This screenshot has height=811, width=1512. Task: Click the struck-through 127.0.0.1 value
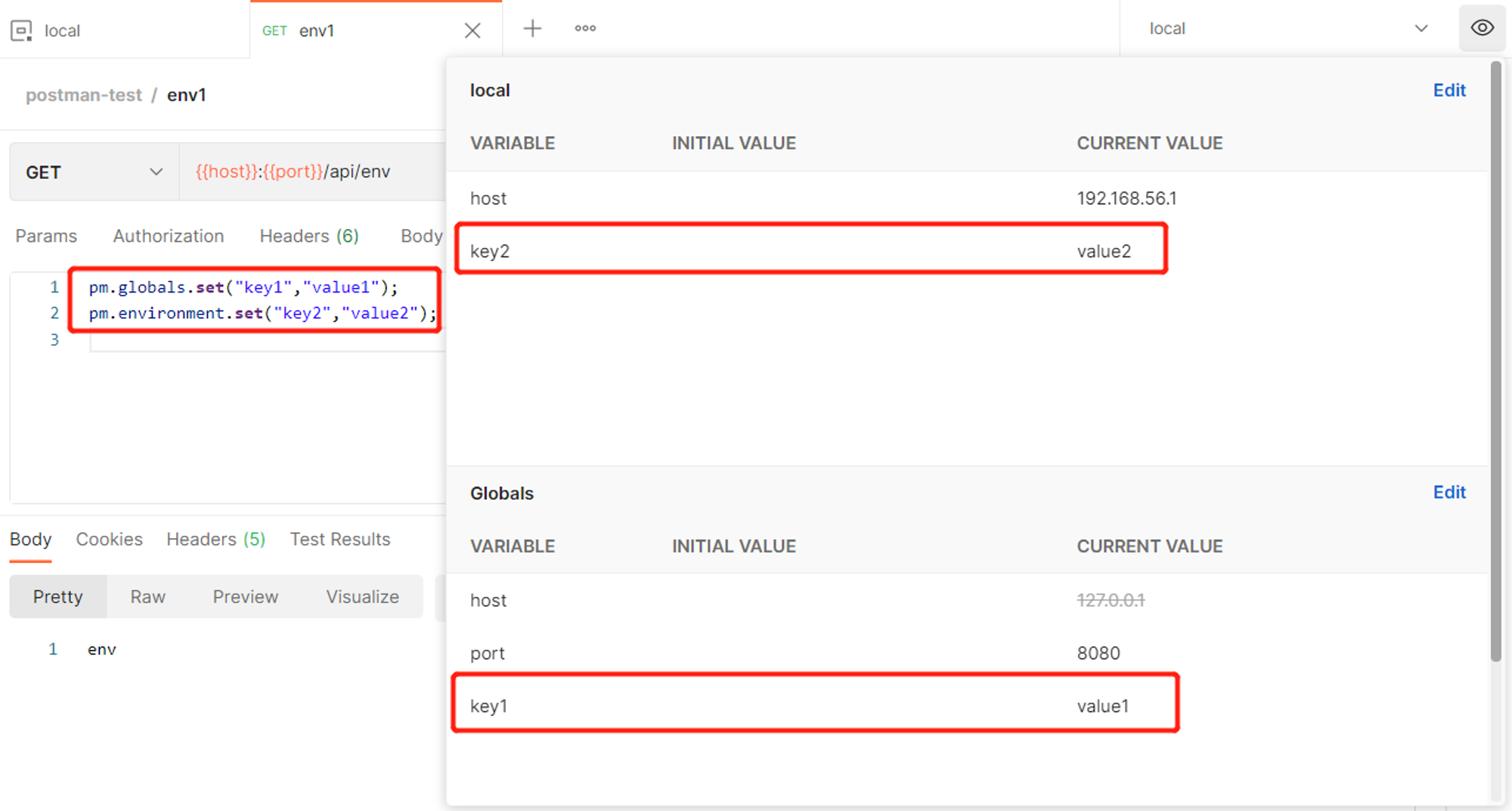click(x=1111, y=601)
